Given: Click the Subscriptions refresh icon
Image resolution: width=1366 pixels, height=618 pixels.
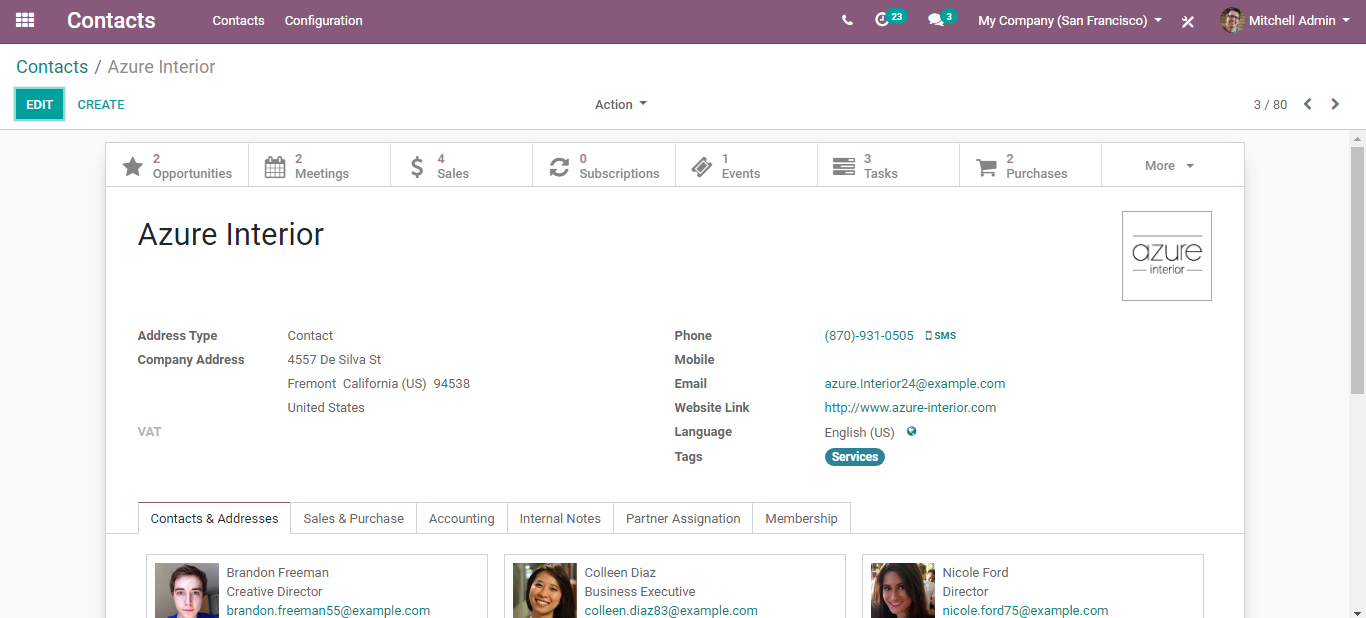Looking at the screenshot, I should (x=559, y=166).
